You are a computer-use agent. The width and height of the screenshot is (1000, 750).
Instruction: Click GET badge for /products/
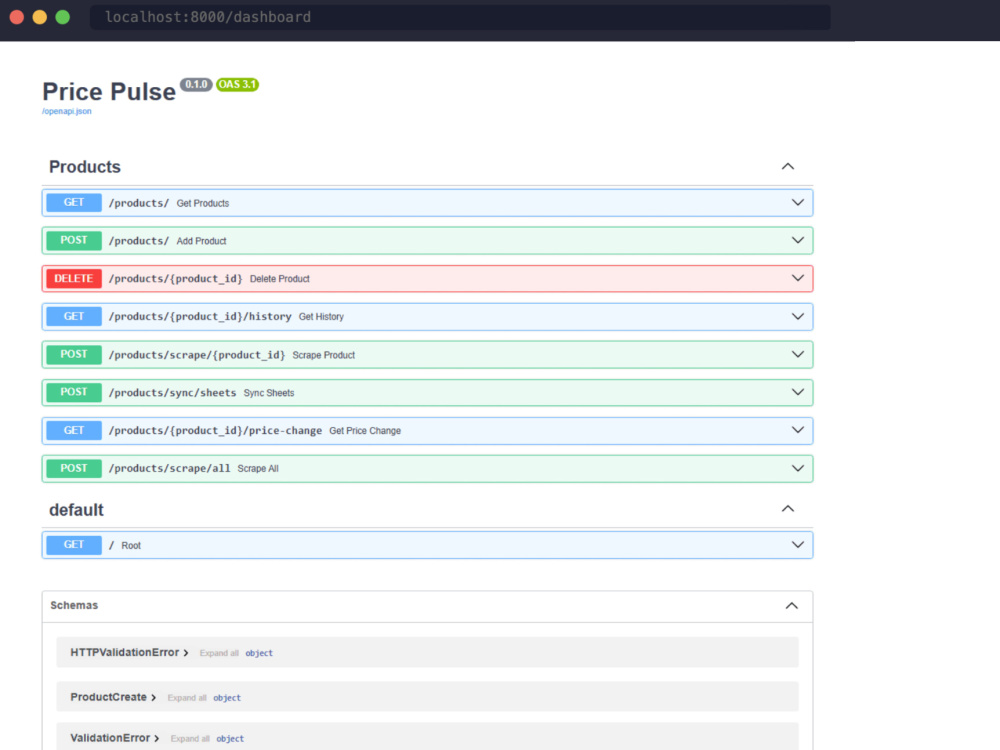point(74,202)
